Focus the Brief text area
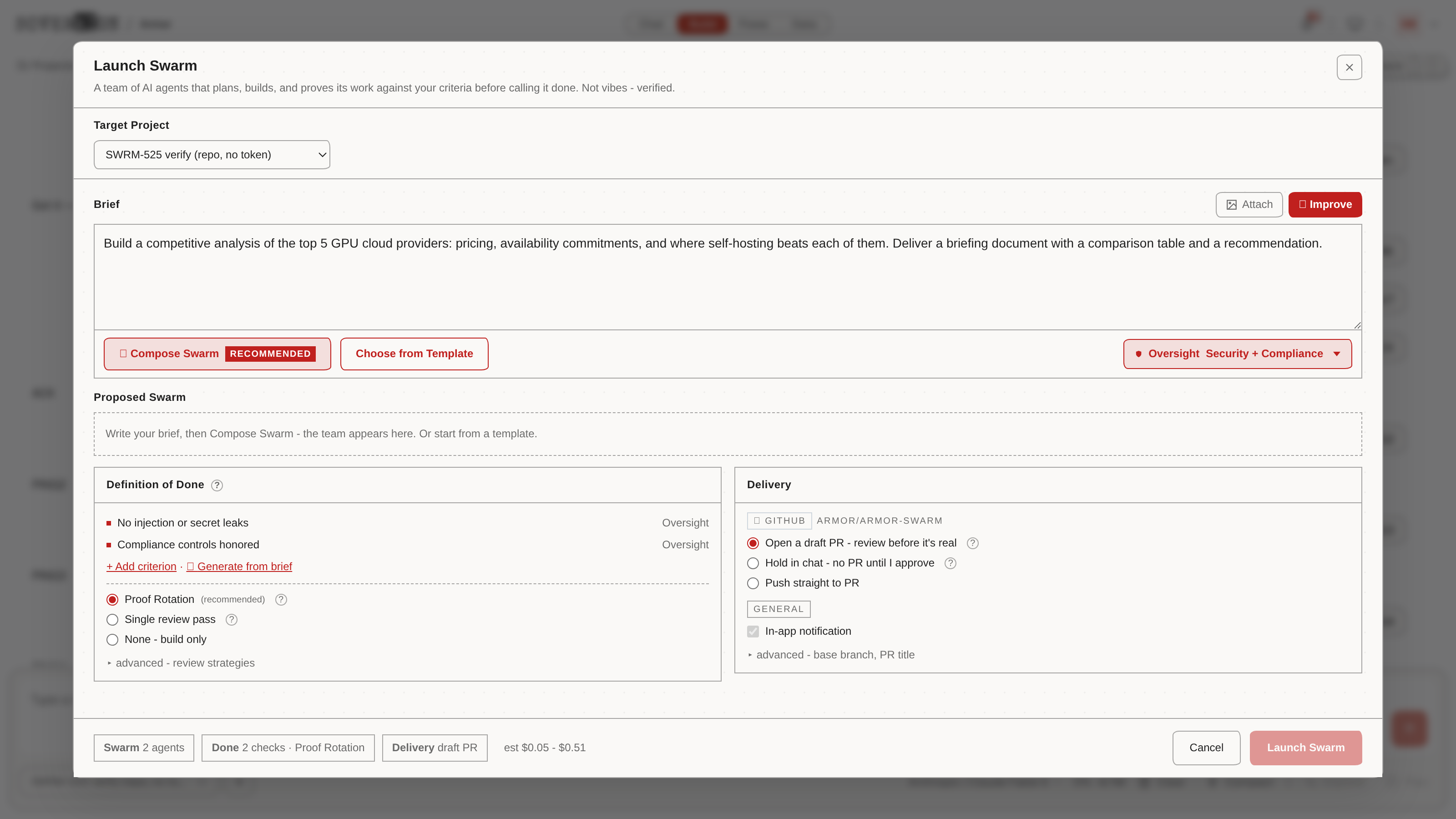This screenshot has height=819, width=1456. (728, 277)
